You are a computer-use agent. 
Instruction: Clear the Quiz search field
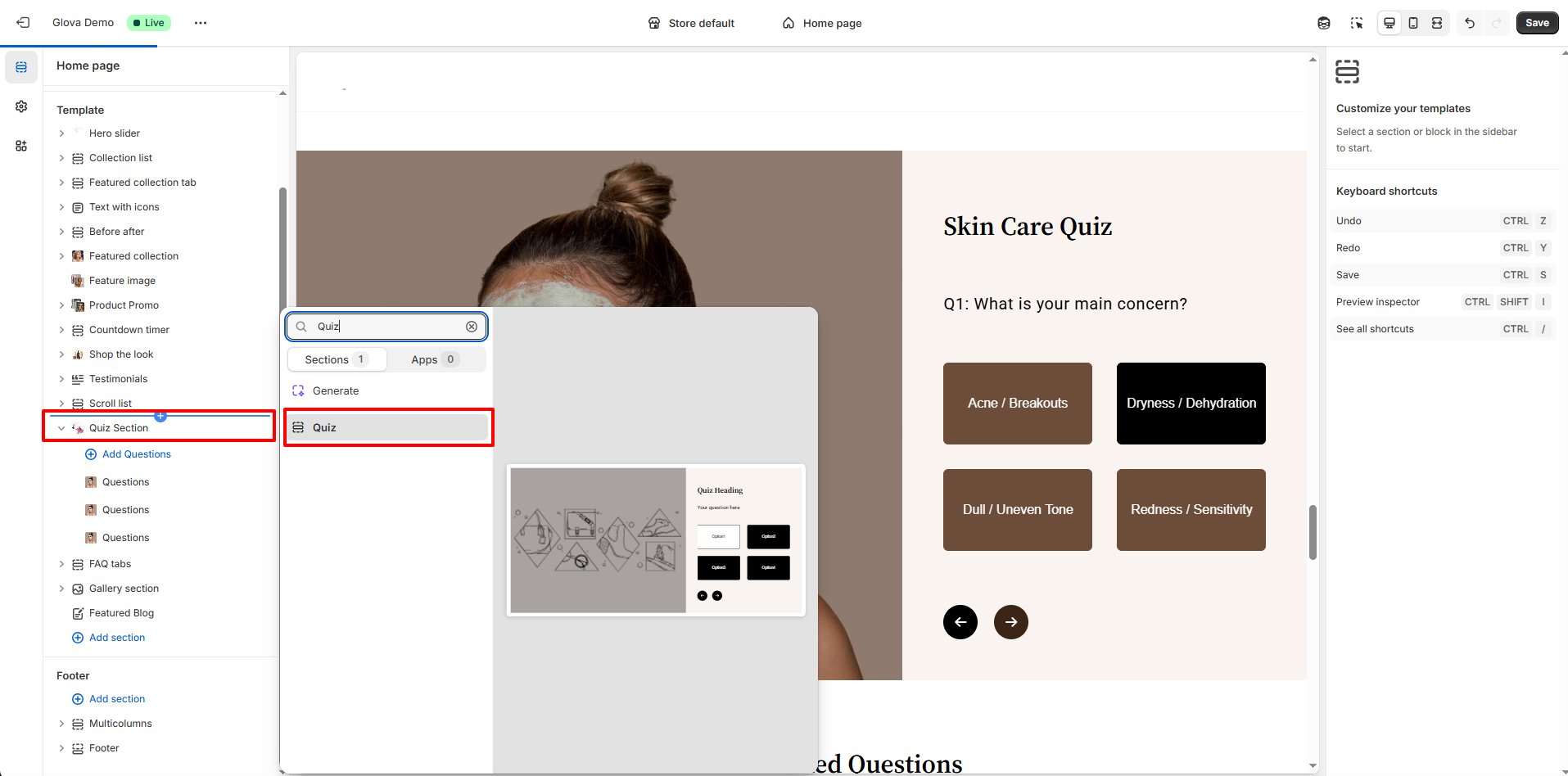[x=472, y=327]
